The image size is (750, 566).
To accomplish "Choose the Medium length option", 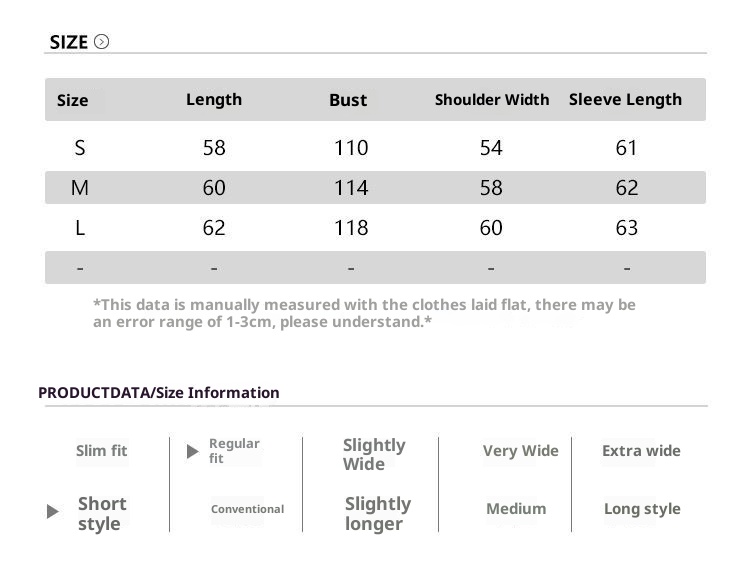I will (516, 509).
